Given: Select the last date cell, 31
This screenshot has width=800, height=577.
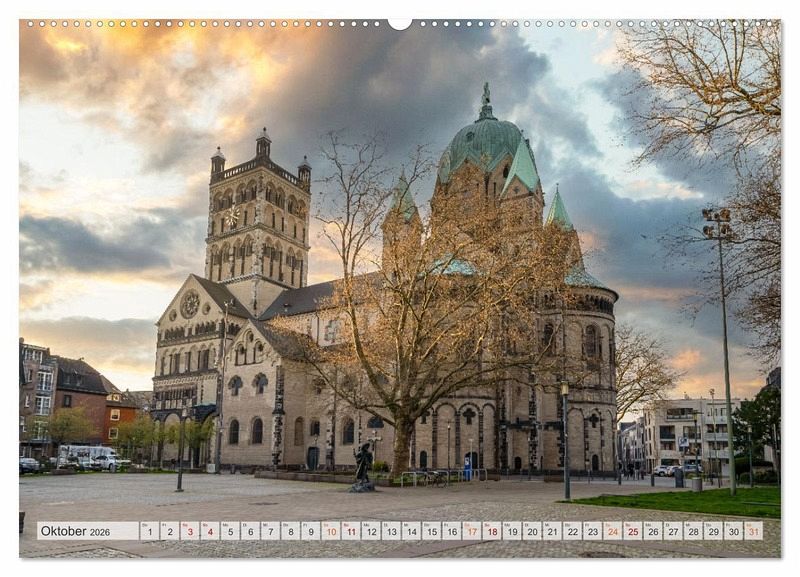Looking at the screenshot, I should [752, 531].
